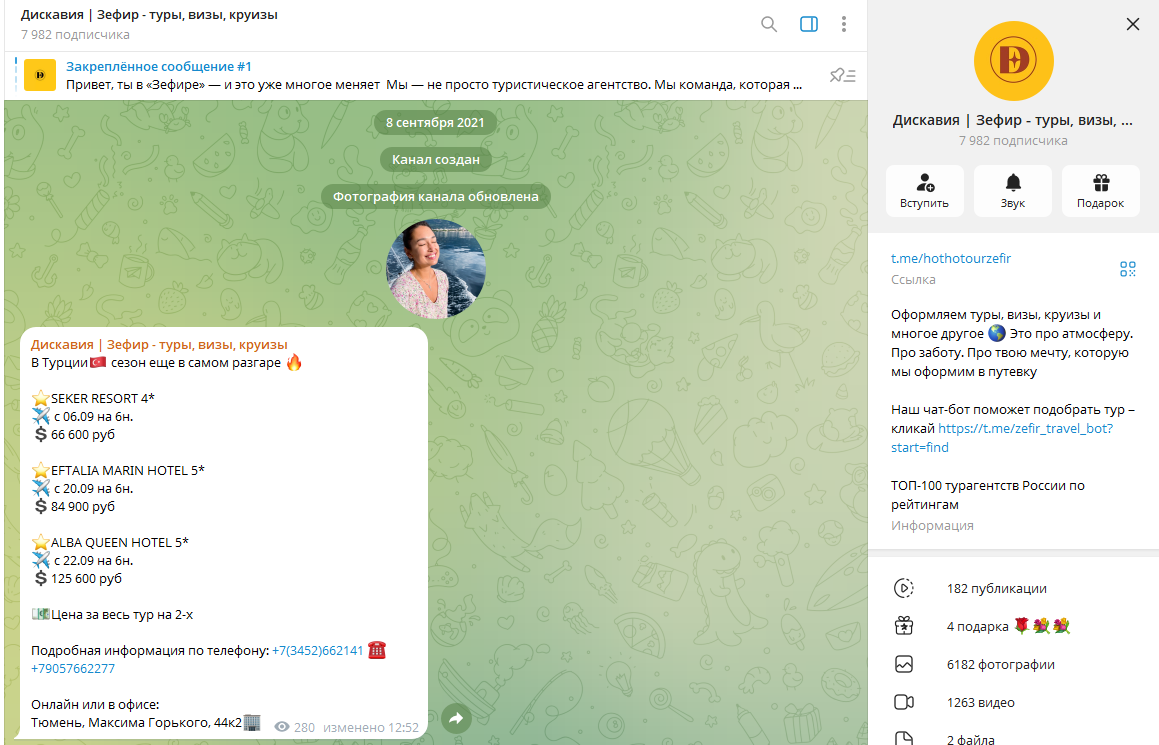Click the 66 600 руб price
Image resolution: width=1159 pixels, height=745 pixels.
pos(83,435)
